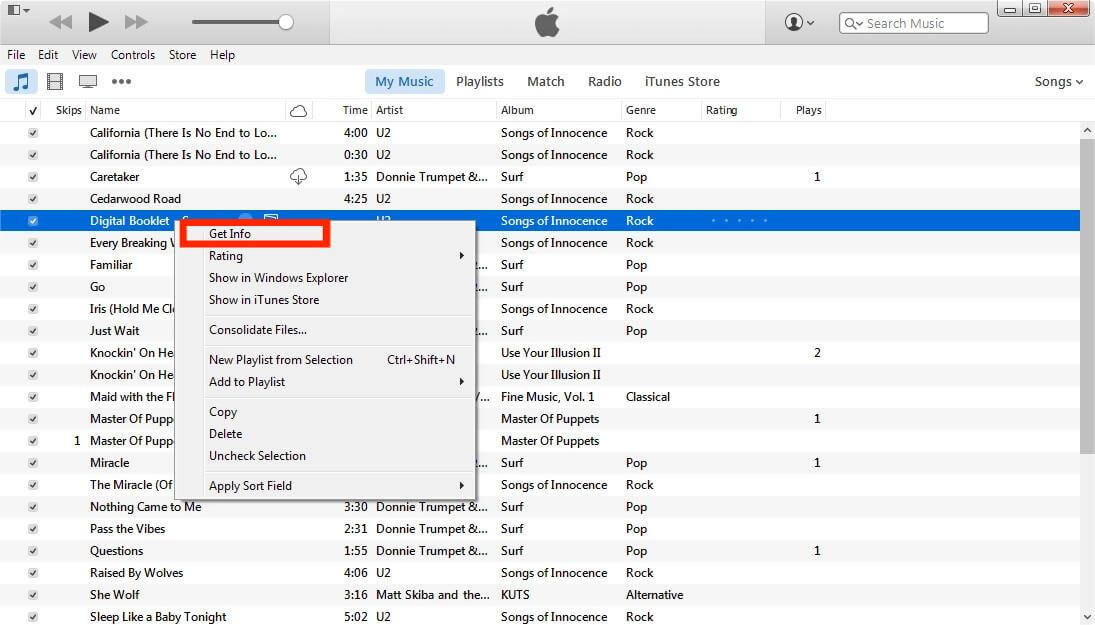Open the account user icon menu
The height and width of the screenshot is (625, 1095).
[x=799, y=22]
